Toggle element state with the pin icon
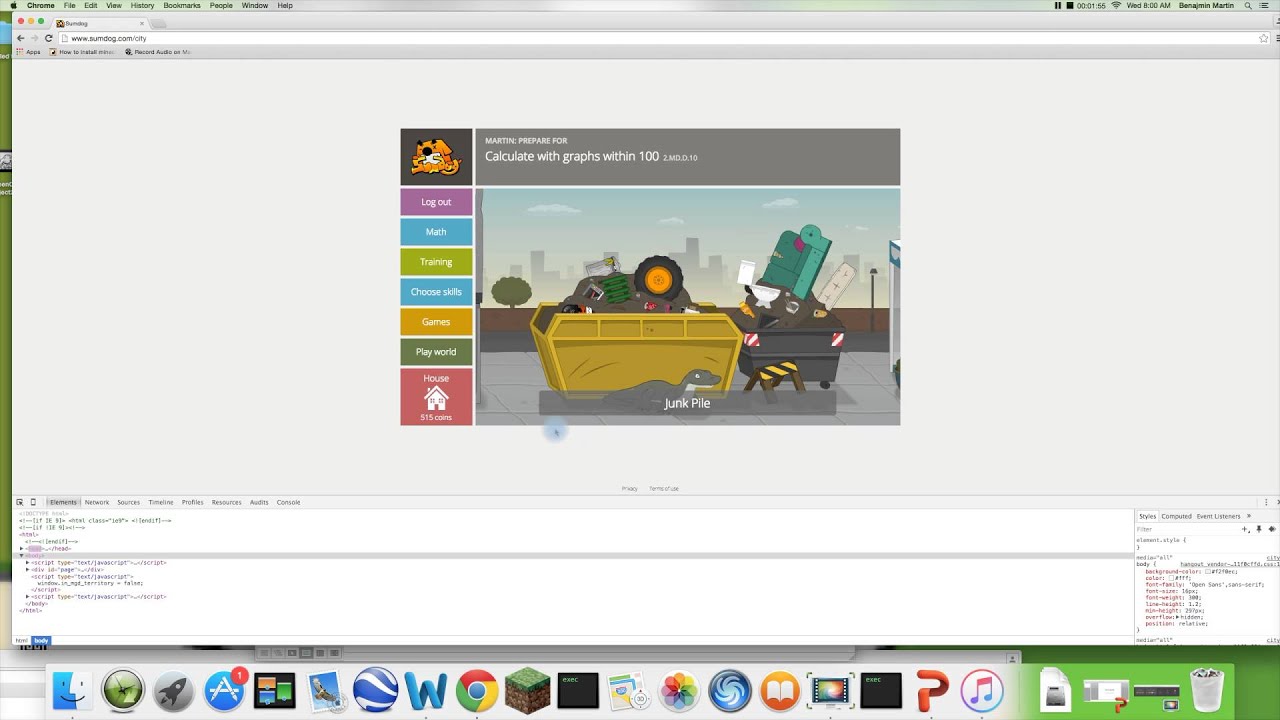 tap(1259, 529)
